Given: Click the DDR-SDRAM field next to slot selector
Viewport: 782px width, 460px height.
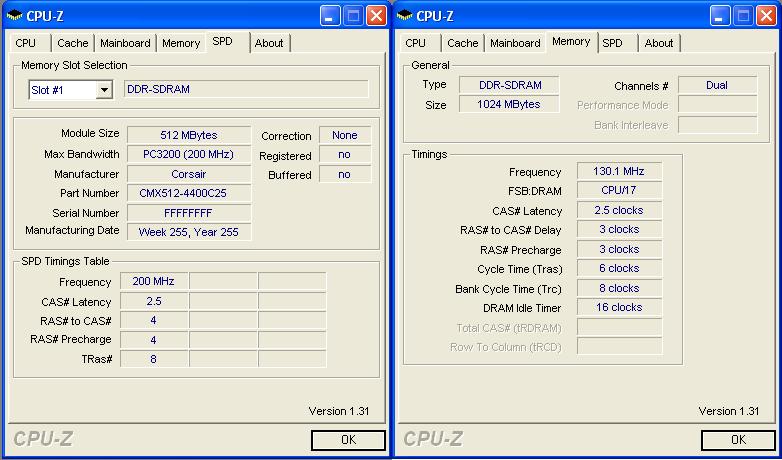Looking at the screenshot, I should (246, 89).
